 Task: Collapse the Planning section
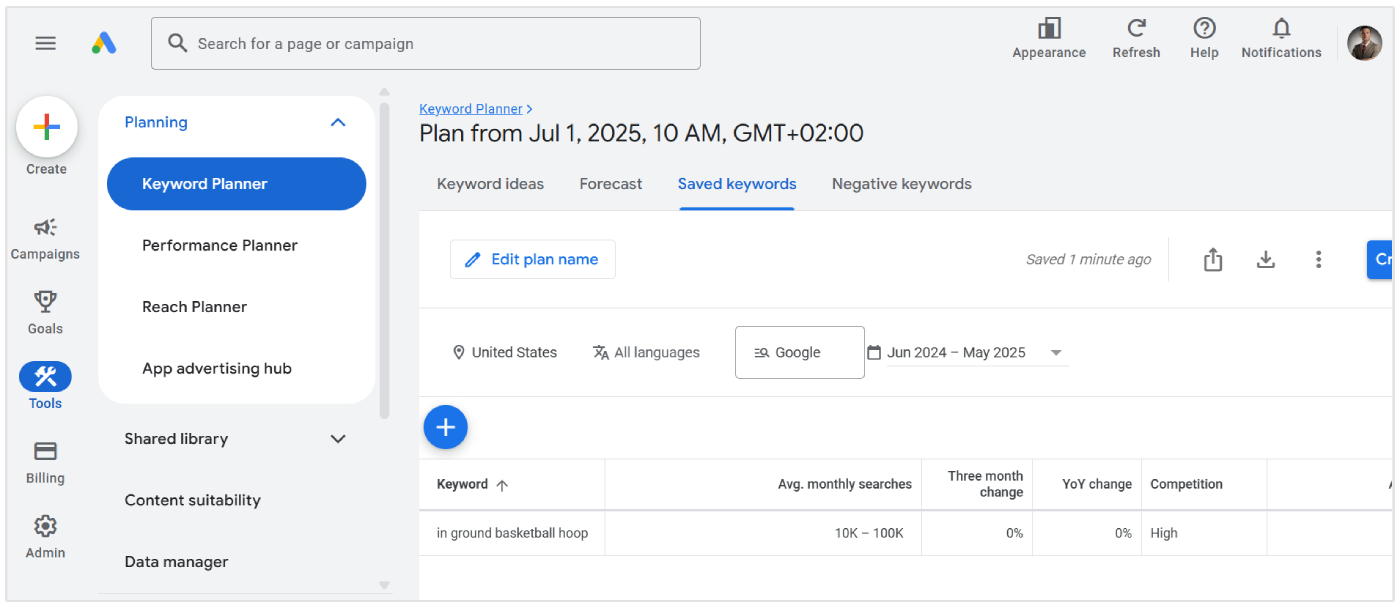338,121
